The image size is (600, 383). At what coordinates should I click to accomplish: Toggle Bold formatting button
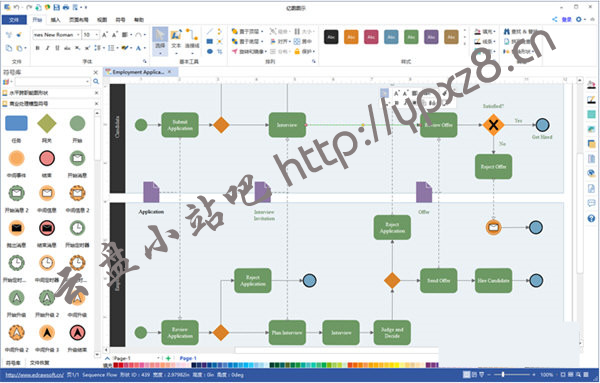tap(38, 48)
